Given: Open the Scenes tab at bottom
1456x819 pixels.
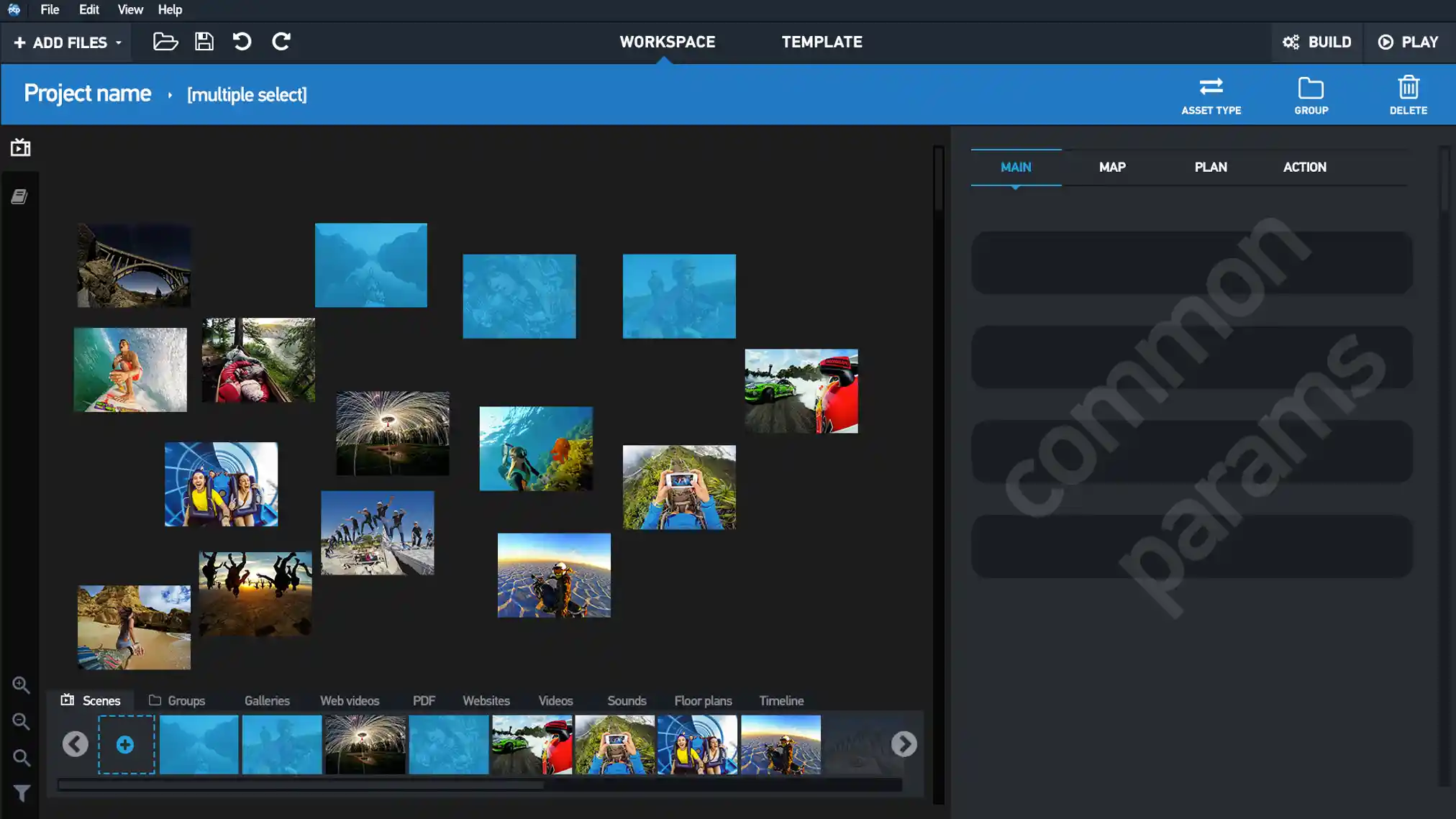Looking at the screenshot, I should click(102, 701).
